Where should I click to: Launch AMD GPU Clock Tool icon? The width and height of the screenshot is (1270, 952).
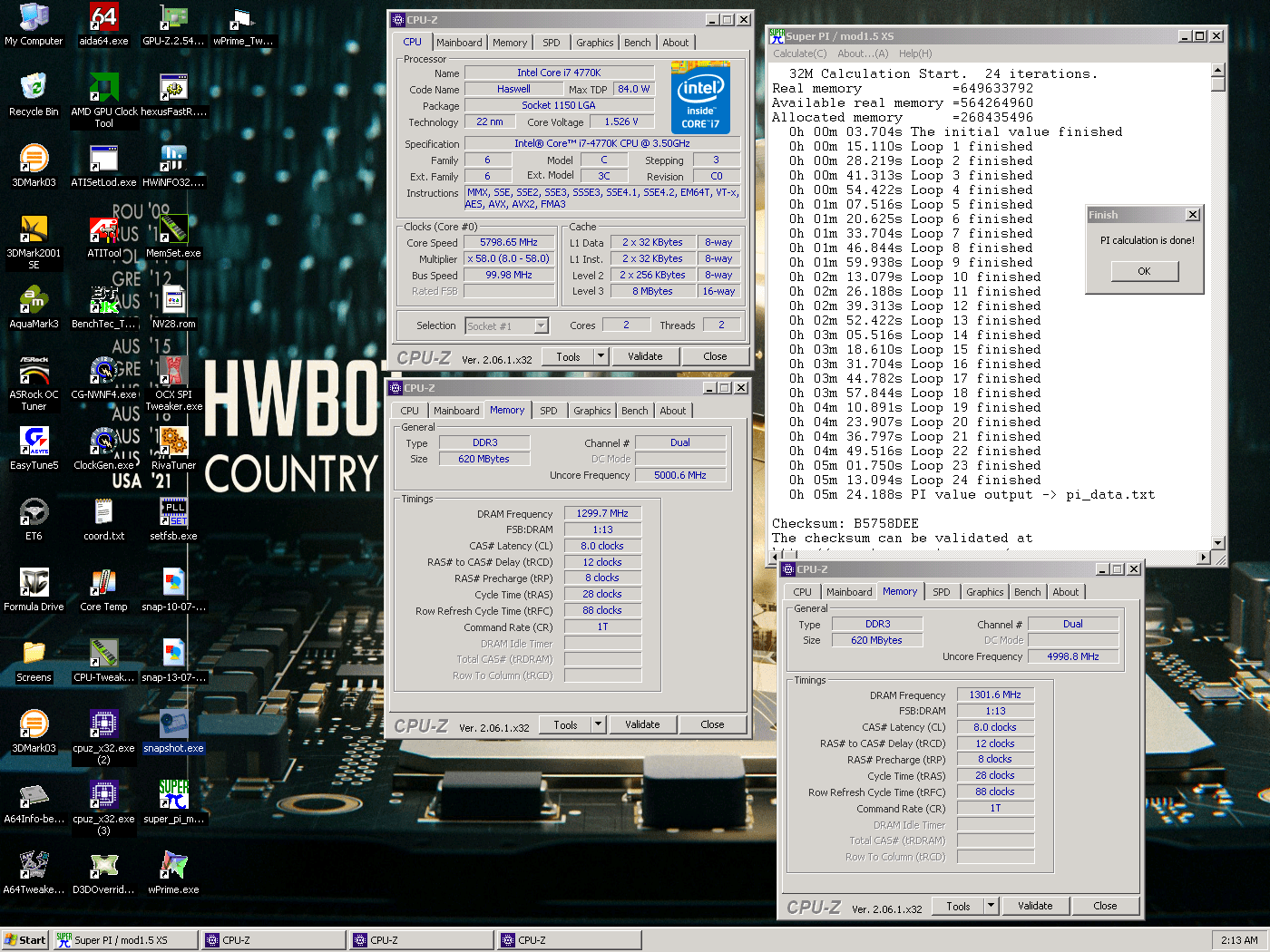(x=103, y=100)
